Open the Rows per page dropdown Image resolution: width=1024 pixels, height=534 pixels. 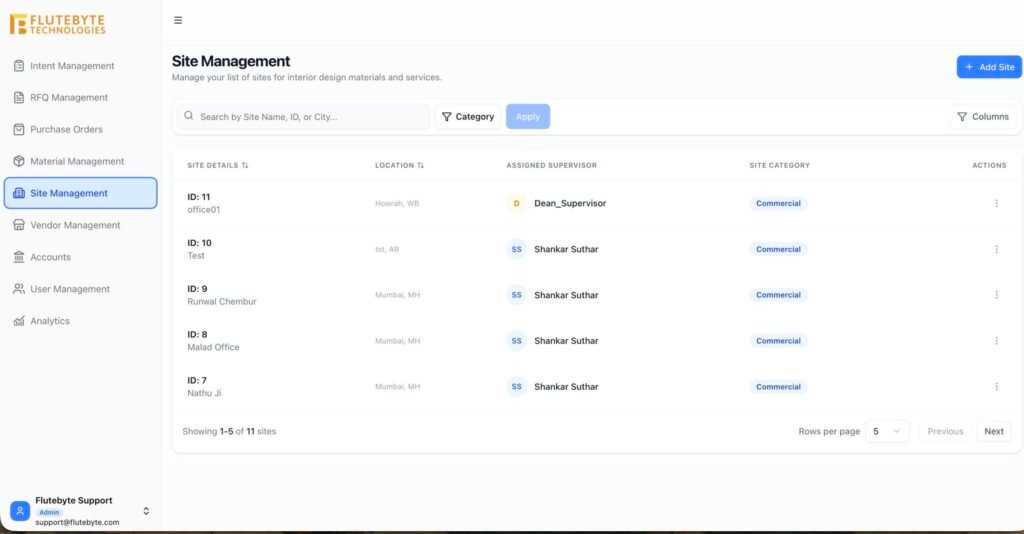tap(887, 432)
